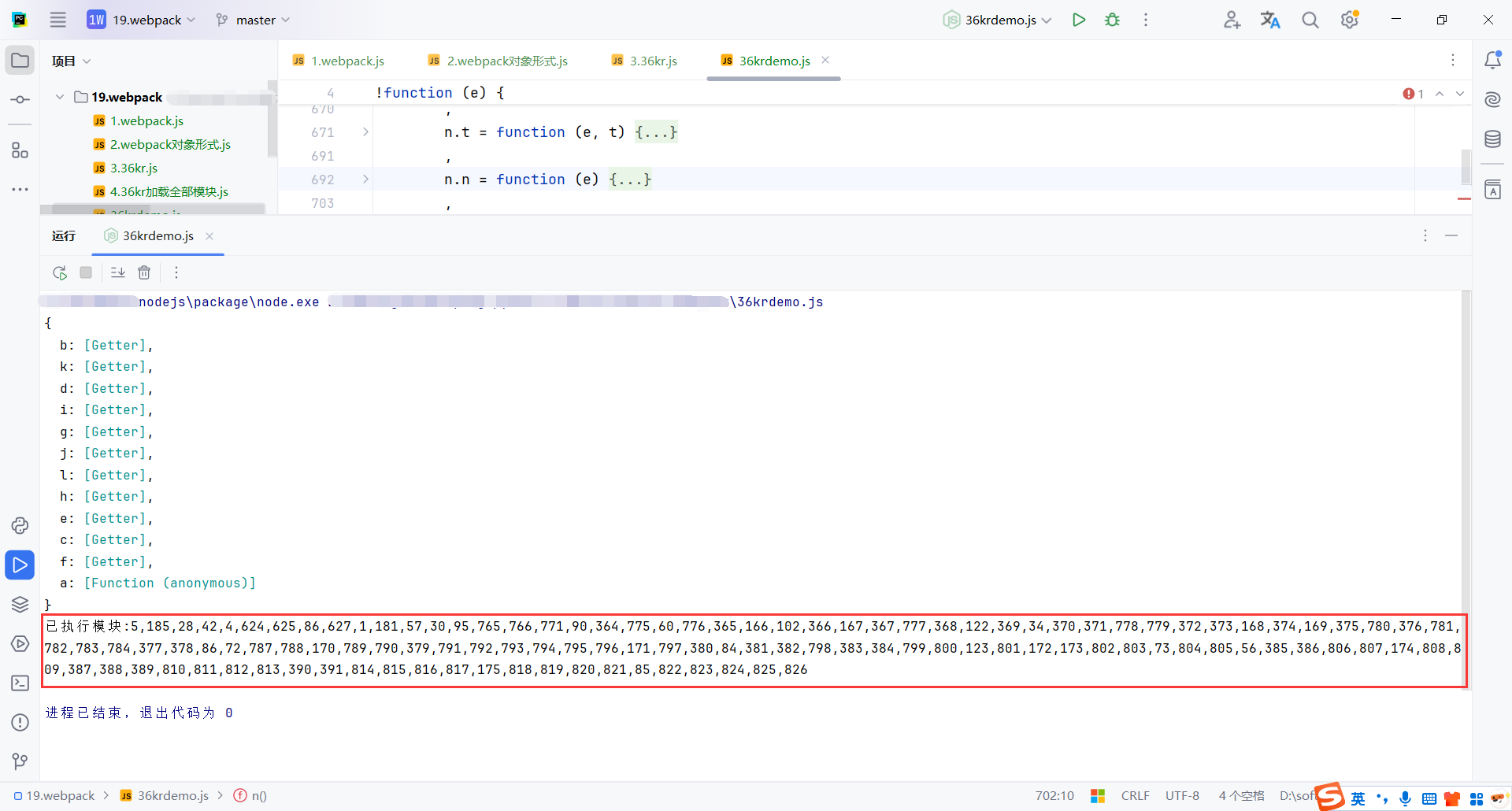Open Search Everywhere
The image size is (1512, 811).
pyautogui.click(x=1310, y=20)
